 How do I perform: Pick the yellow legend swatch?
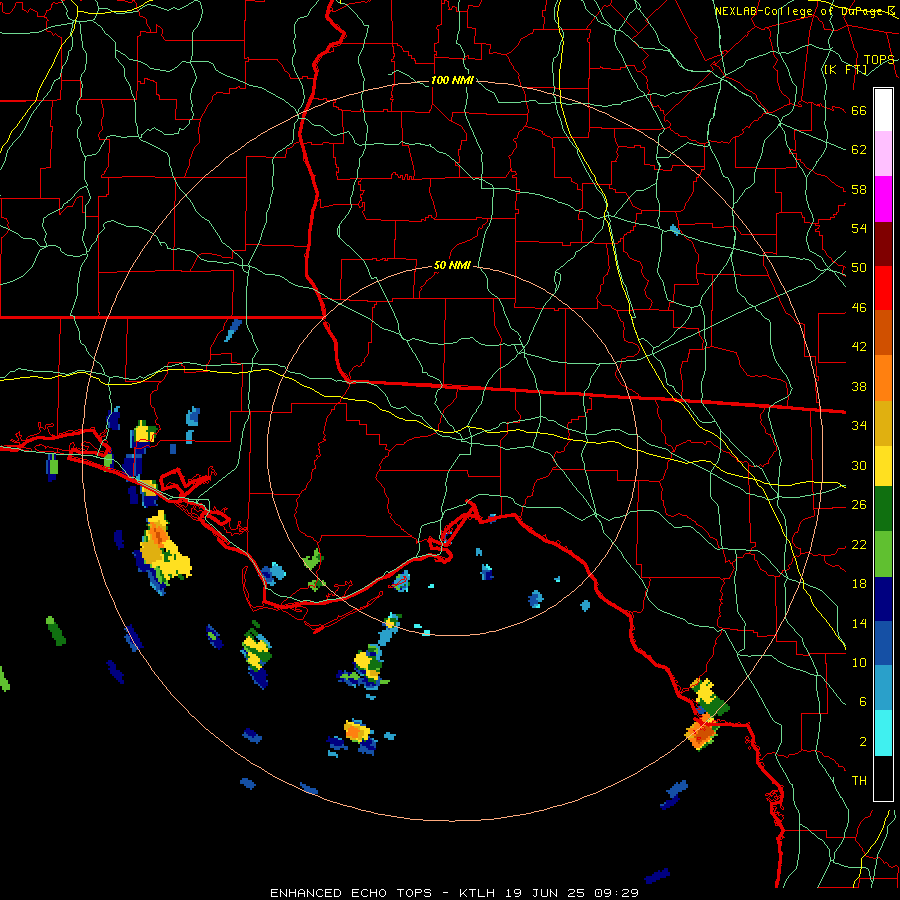tap(883, 466)
